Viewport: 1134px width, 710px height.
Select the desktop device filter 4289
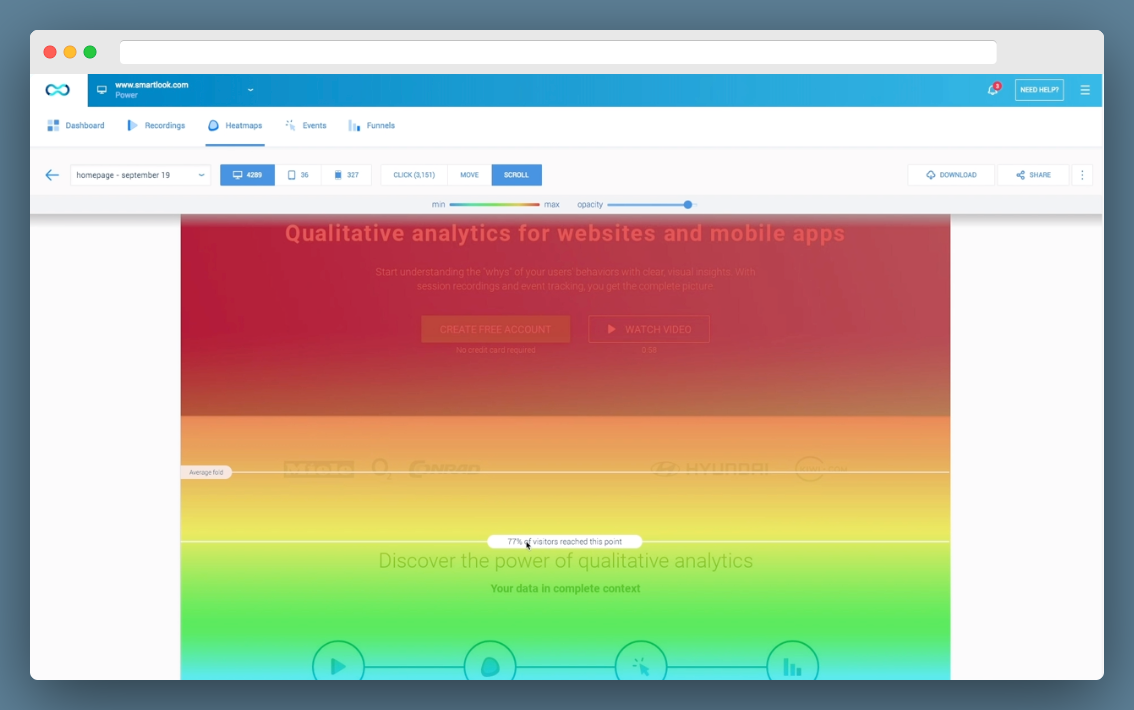[x=247, y=175]
